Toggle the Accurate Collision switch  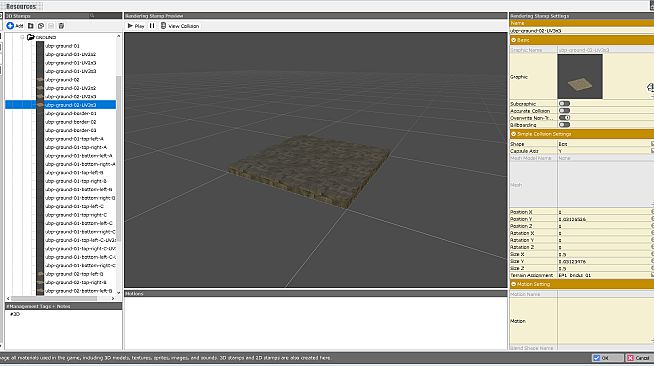coord(564,110)
